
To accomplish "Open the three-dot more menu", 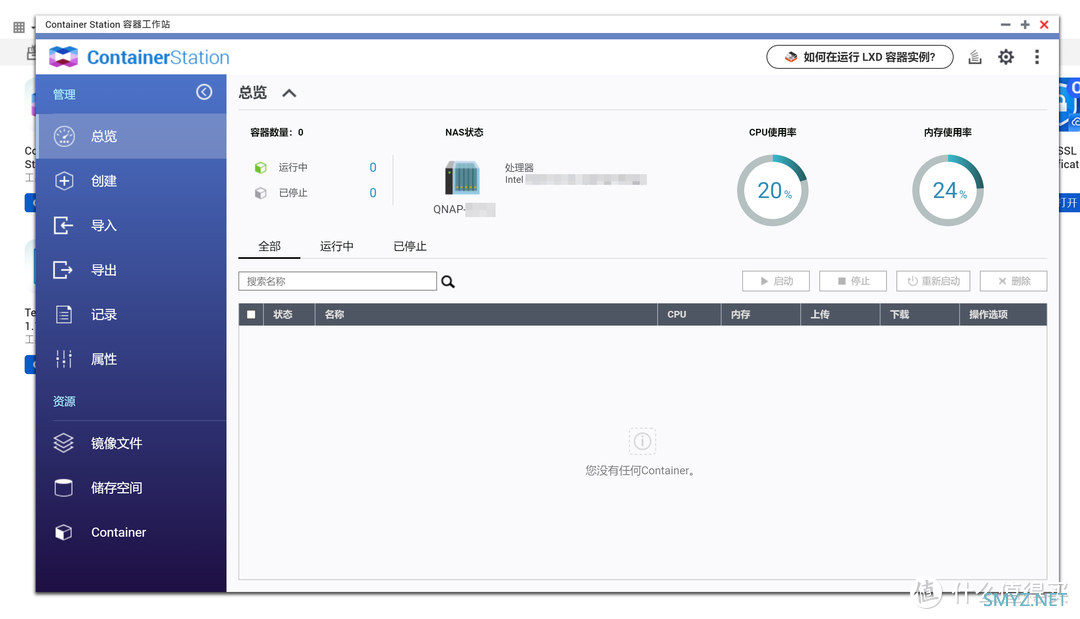I will point(1037,57).
